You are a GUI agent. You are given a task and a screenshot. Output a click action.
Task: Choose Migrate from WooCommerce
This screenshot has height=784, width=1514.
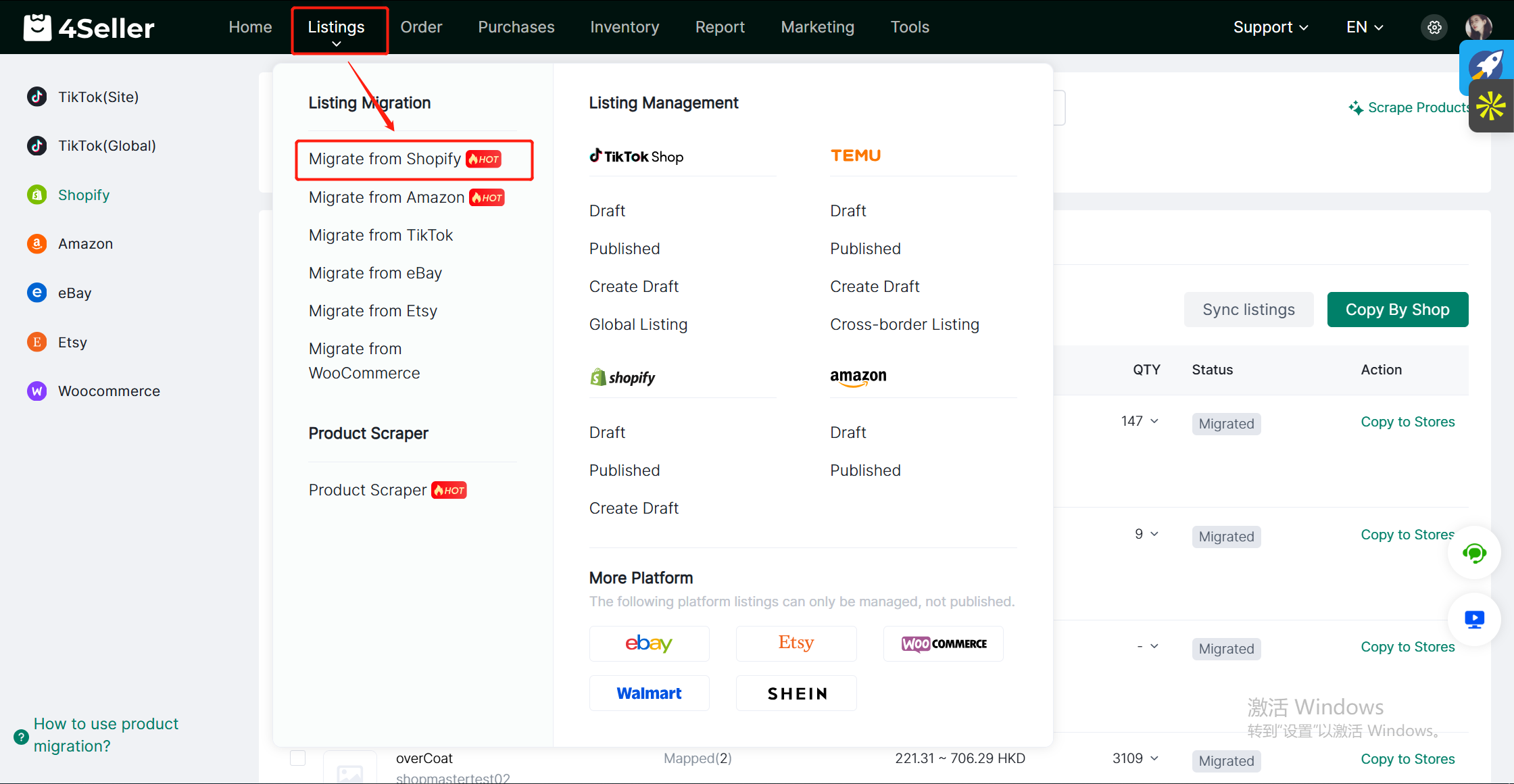pos(364,361)
